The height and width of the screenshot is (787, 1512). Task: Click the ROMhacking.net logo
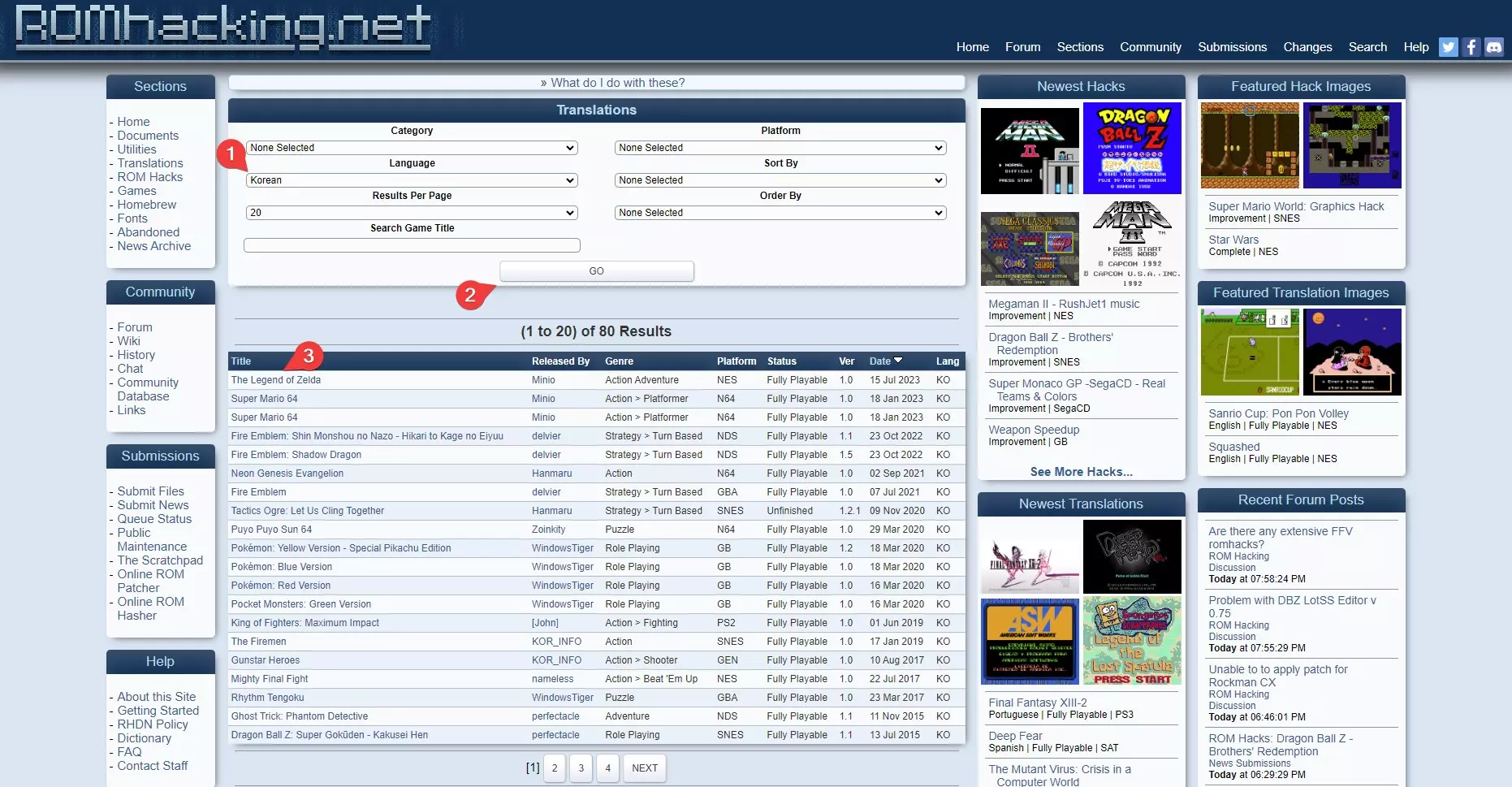point(222,28)
